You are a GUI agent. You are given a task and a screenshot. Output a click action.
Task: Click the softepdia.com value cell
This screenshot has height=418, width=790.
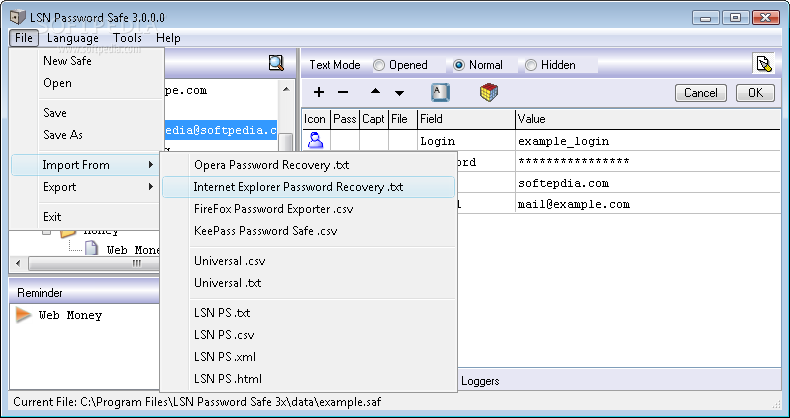[647, 183]
